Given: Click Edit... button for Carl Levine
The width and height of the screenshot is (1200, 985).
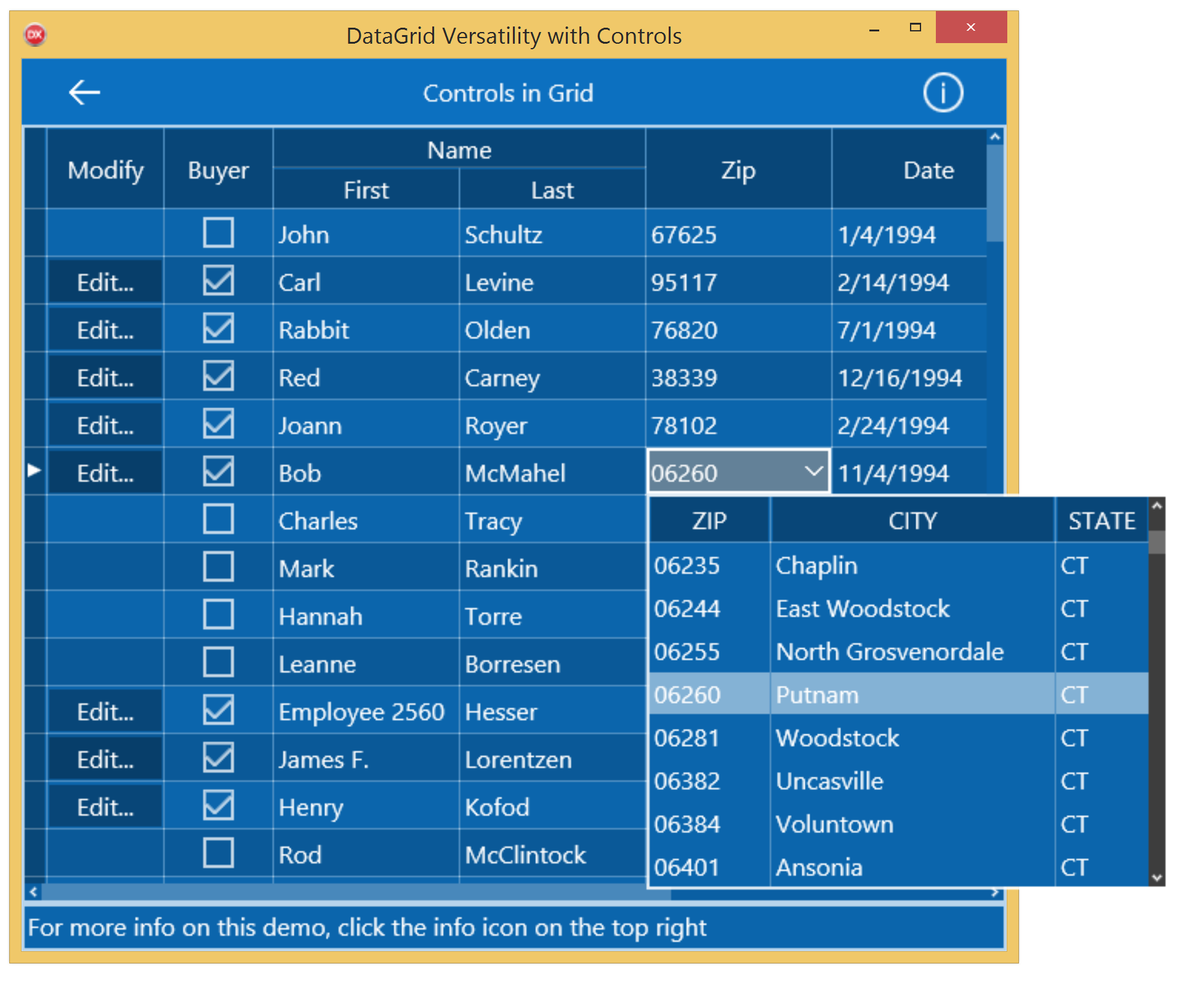Looking at the screenshot, I should pyautogui.click(x=105, y=282).
